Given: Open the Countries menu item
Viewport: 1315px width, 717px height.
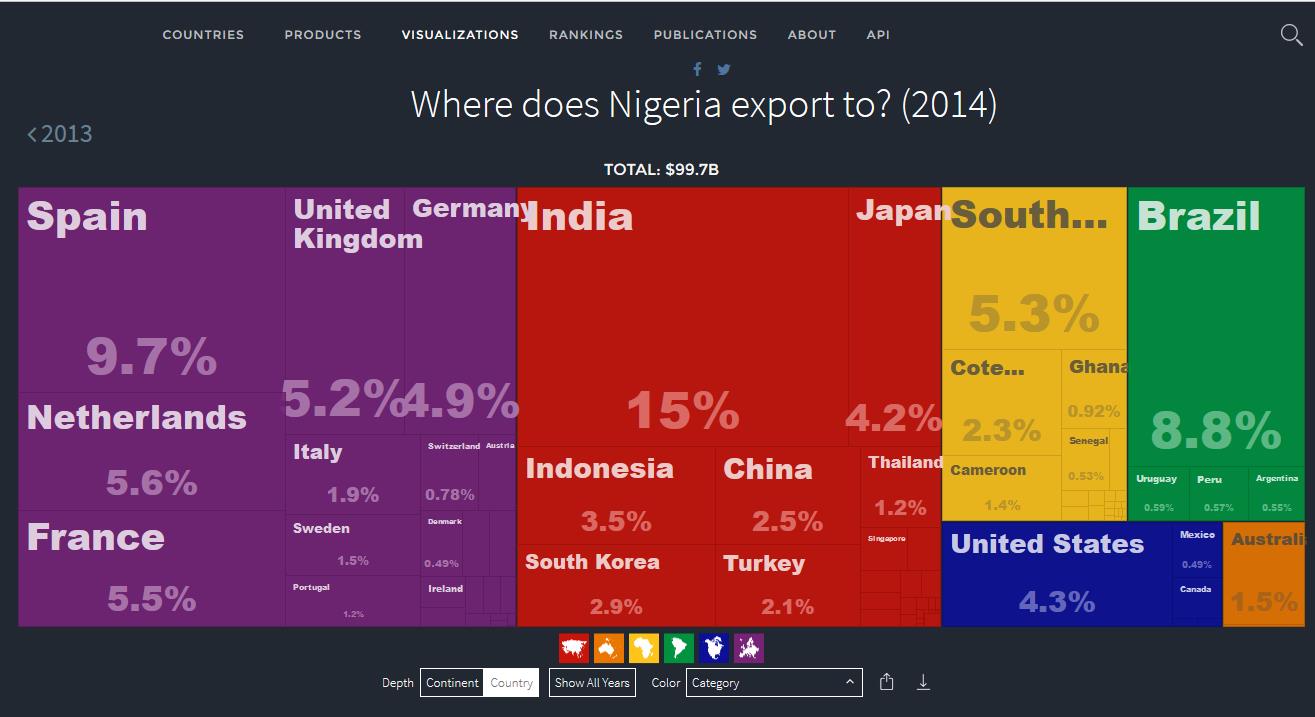Looking at the screenshot, I should pos(203,35).
